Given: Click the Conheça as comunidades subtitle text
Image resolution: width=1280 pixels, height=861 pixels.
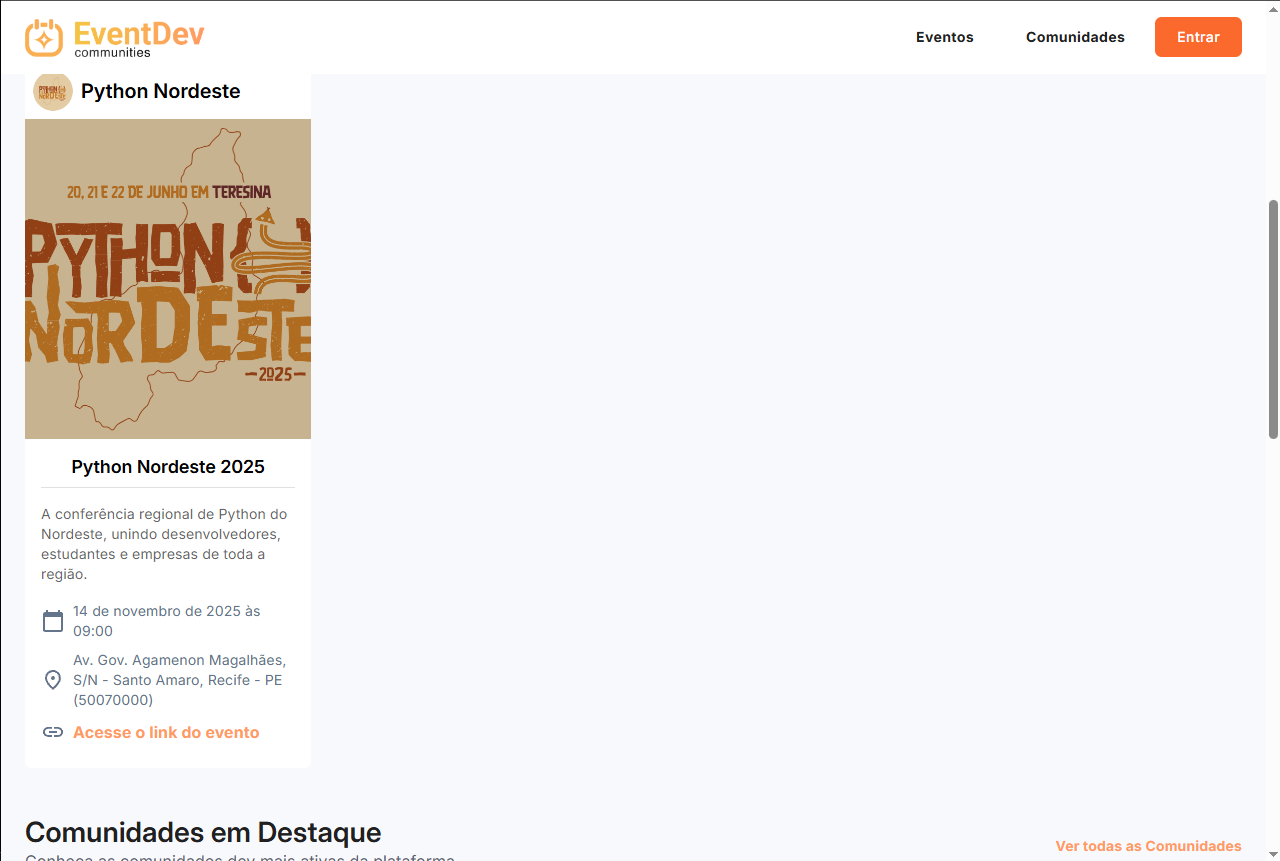Looking at the screenshot, I should (x=240, y=857).
